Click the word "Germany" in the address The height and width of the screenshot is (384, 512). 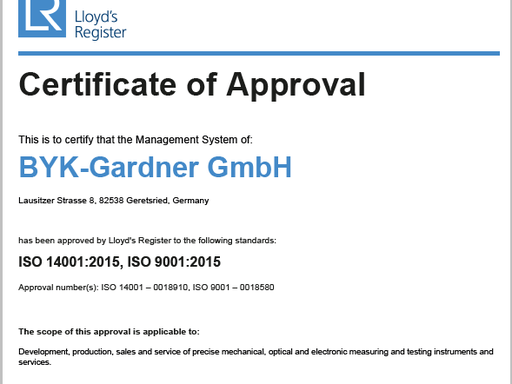coord(191,201)
